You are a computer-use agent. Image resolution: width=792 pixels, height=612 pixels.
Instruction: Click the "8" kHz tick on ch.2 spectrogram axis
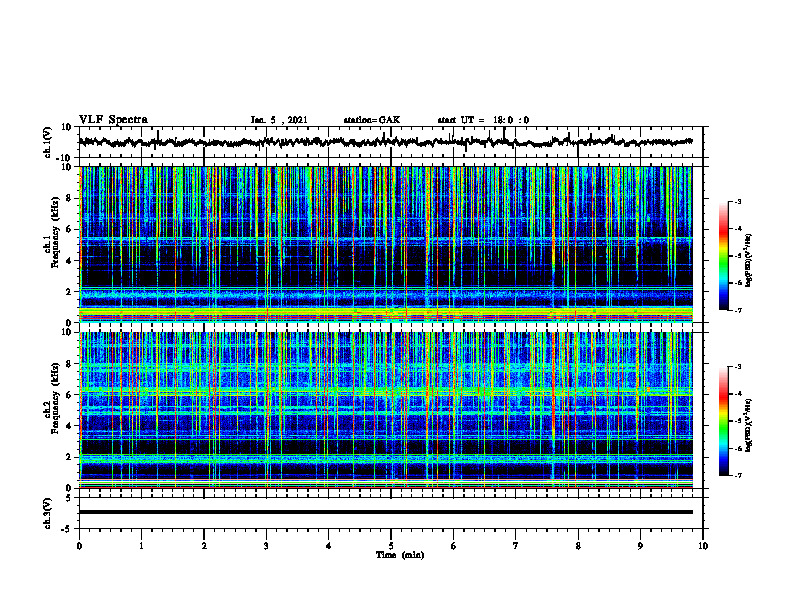tap(70, 364)
